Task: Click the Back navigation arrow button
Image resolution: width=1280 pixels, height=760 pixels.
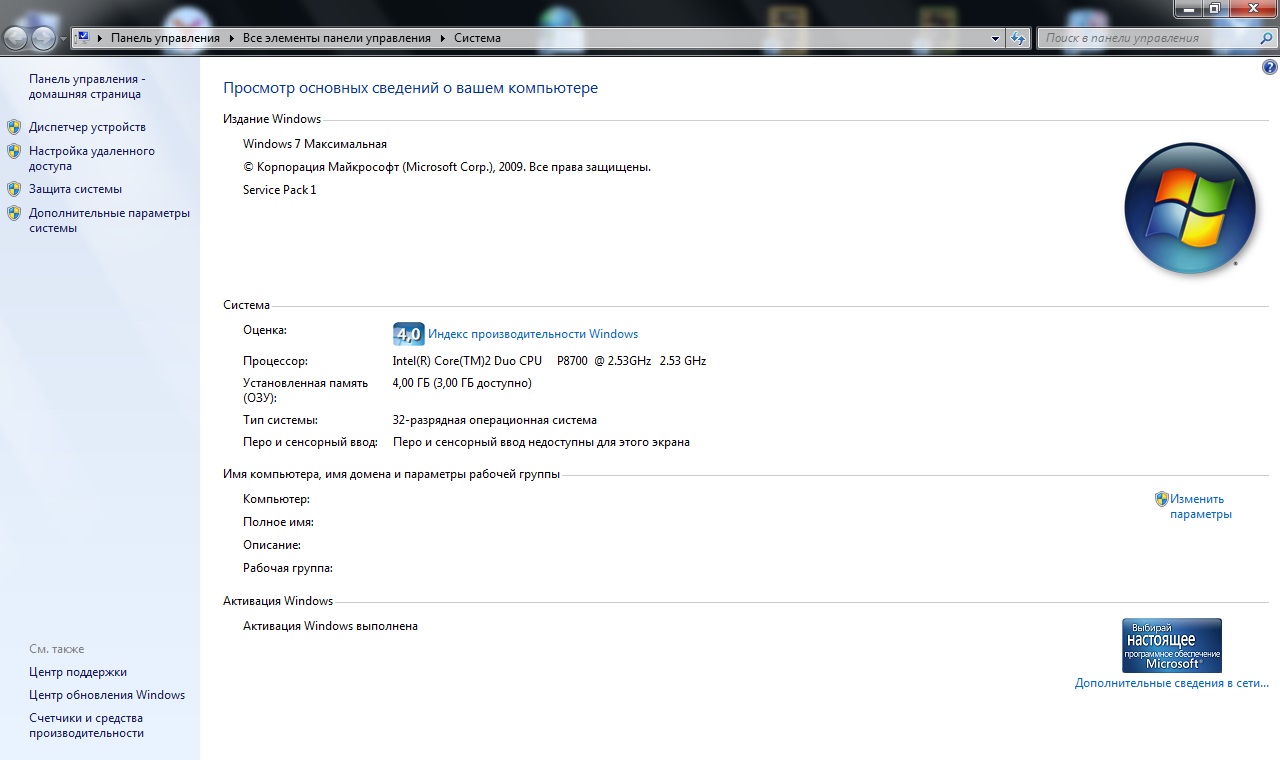Action: 15,39
